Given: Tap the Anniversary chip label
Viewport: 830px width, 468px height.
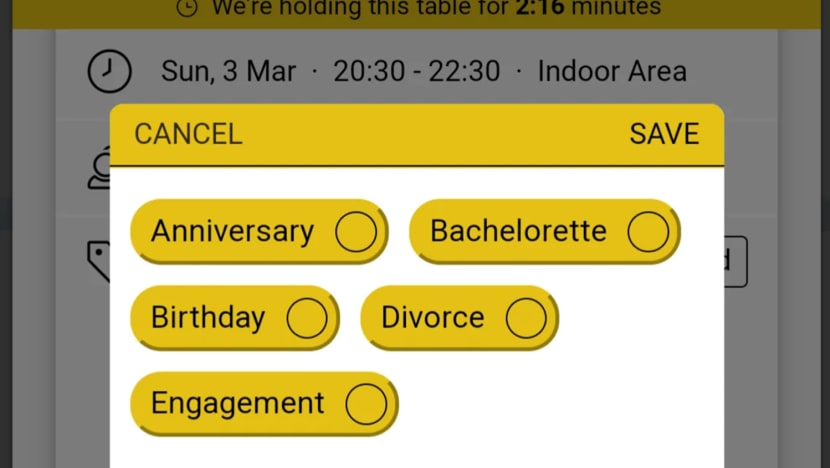Looking at the screenshot, I should click(232, 232).
